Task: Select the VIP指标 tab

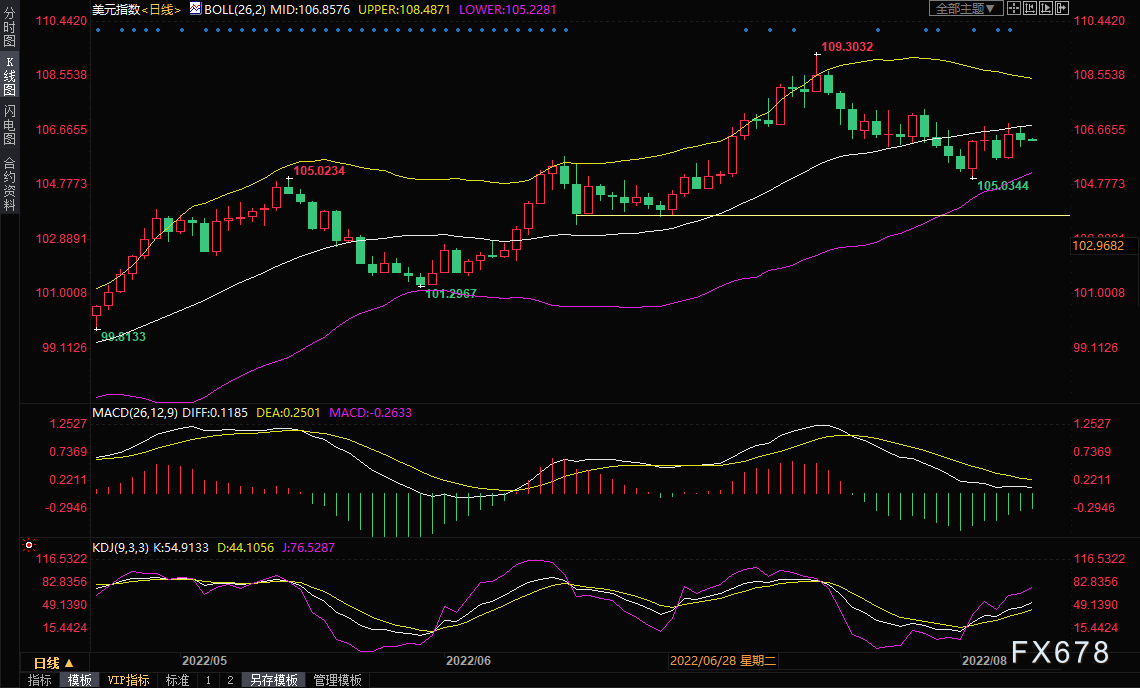Action: click(128, 680)
